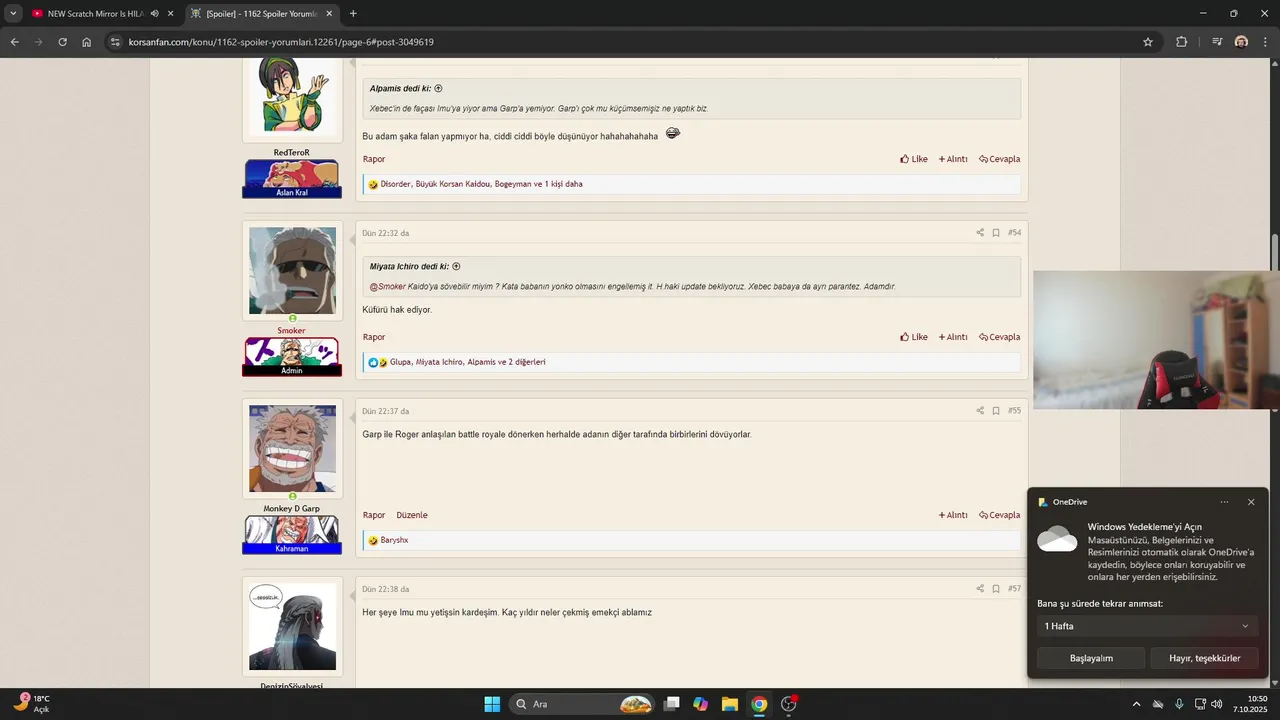
Task: Reply to Monkey D Garp's post with Cevapla
Action: coord(1000,515)
